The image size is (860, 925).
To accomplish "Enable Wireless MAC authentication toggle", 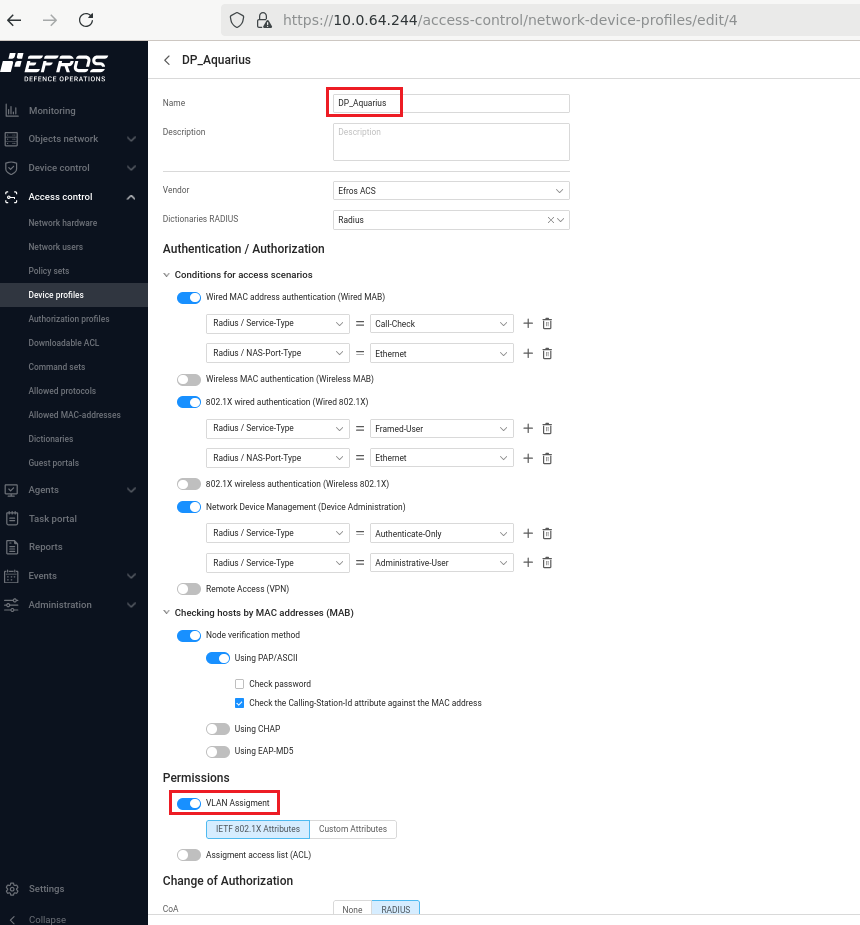I will click(189, 379).
